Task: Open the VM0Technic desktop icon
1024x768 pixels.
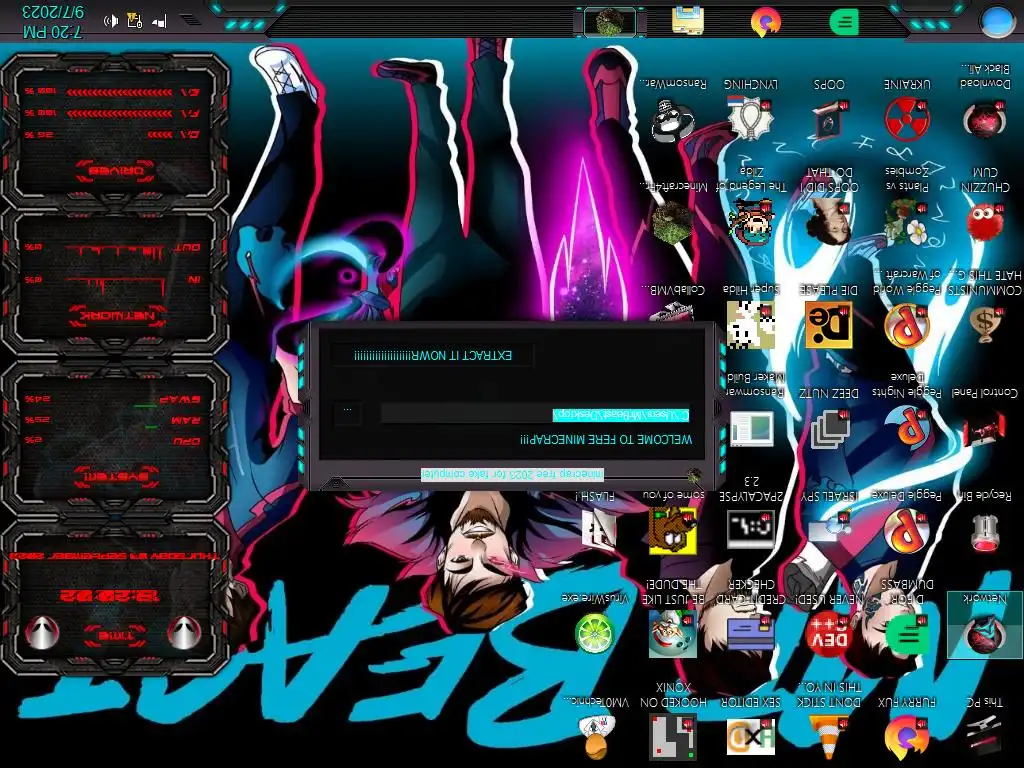Action: 597,737
